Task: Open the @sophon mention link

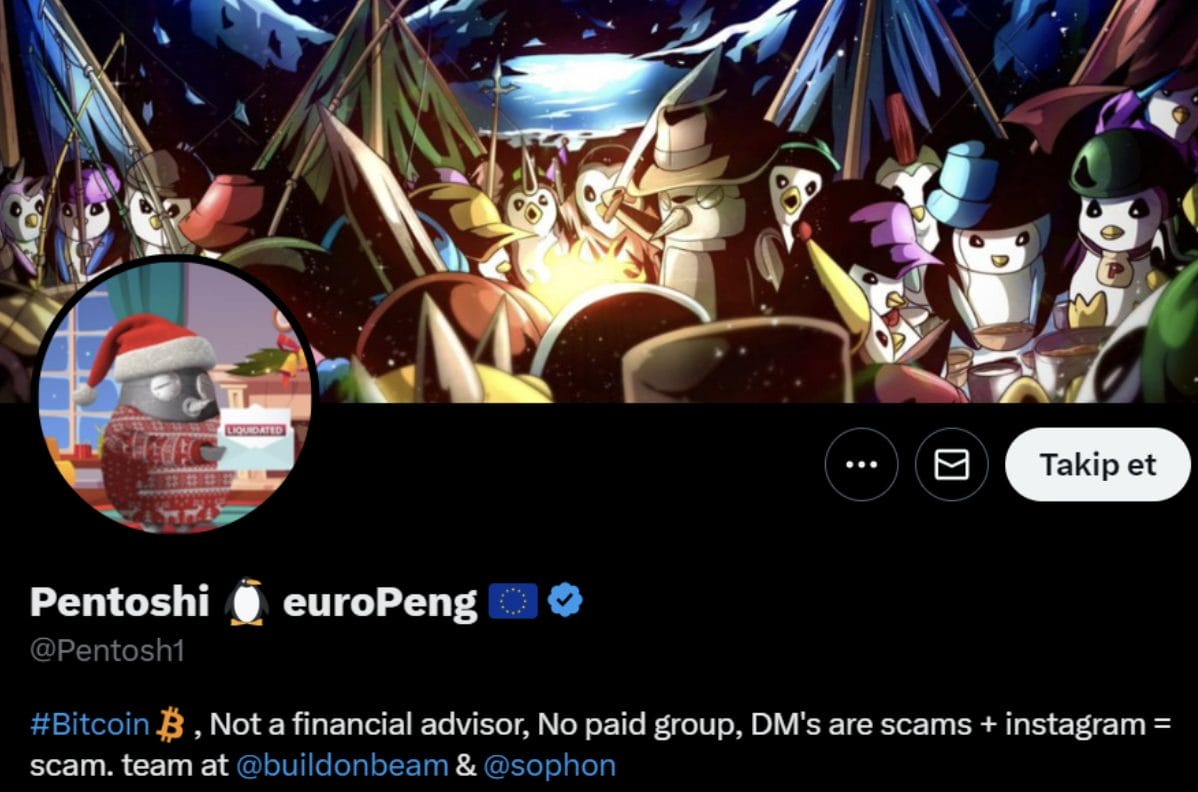Action: (x=549, y=765)
